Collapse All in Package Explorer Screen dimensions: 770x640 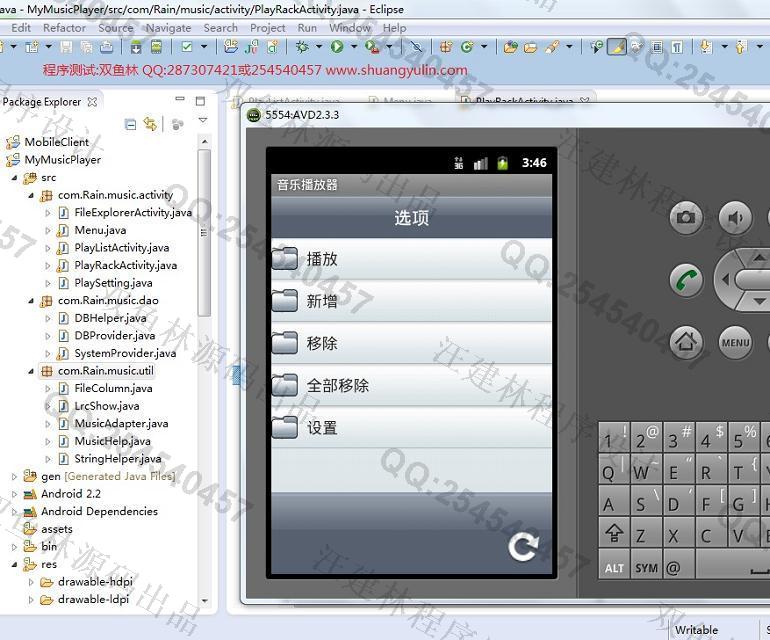point(131,125)
